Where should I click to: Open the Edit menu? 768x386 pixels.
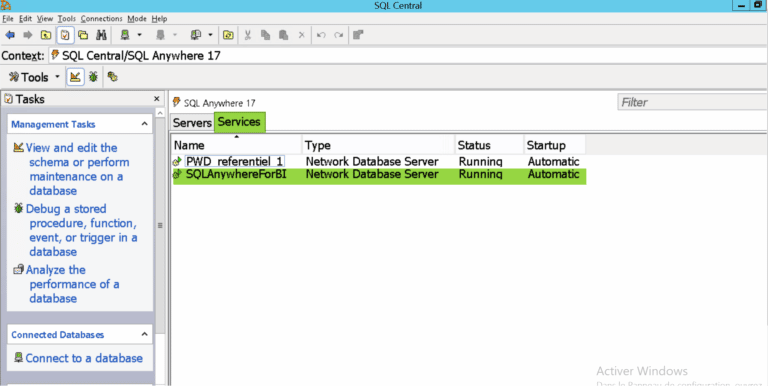25,19
